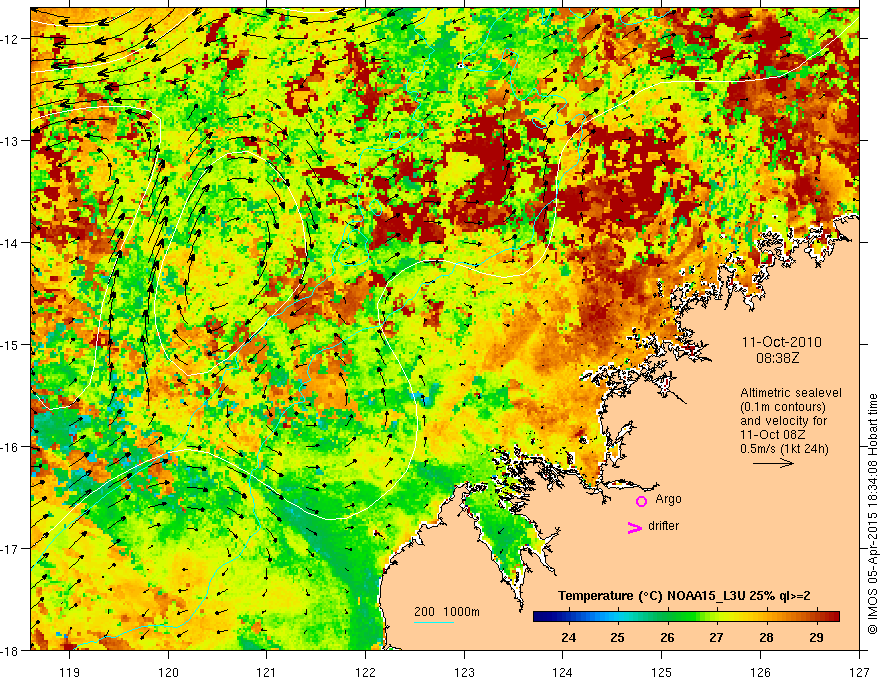Click the magenta drifter arrowhead legend marker
The height and width of the screenshot is (680, 880).
(634, 527)
